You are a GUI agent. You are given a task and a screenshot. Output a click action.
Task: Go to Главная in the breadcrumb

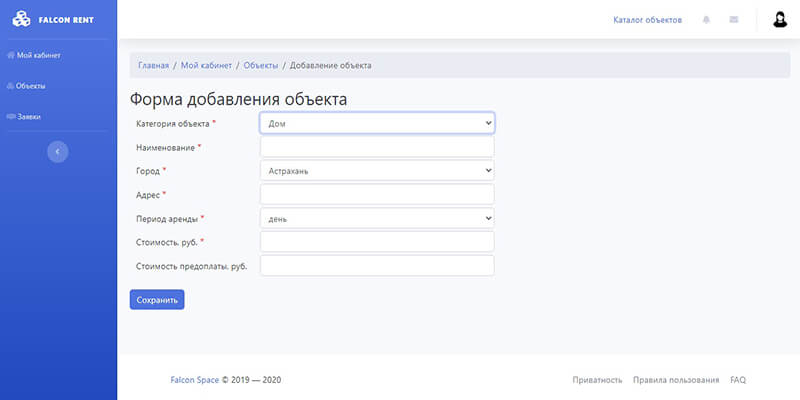point(153,65)
